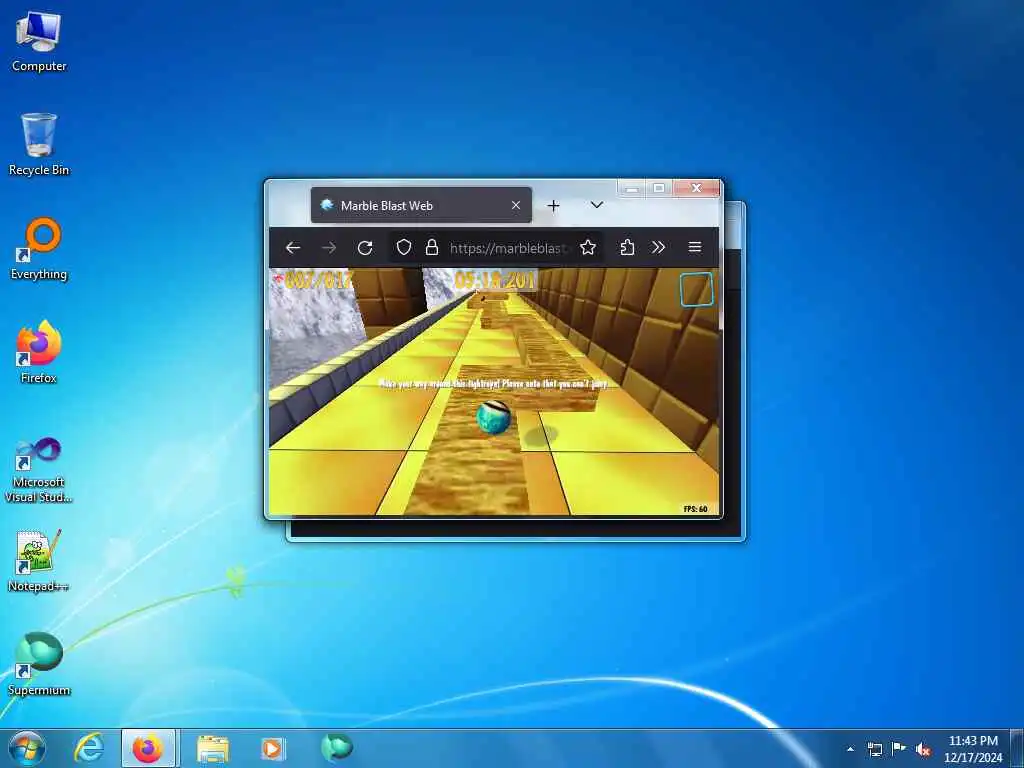Viewport: 1024px width, 768px height.
Task: Open the tracking protection shield icon
Action: tap(404, 248)
